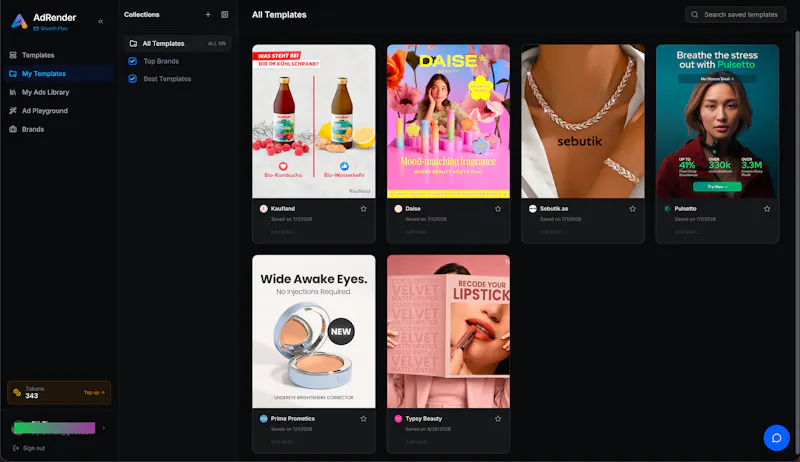800x462 pixels.
Task: Click the Templates sidebar icon
Action: coord(13,55)
